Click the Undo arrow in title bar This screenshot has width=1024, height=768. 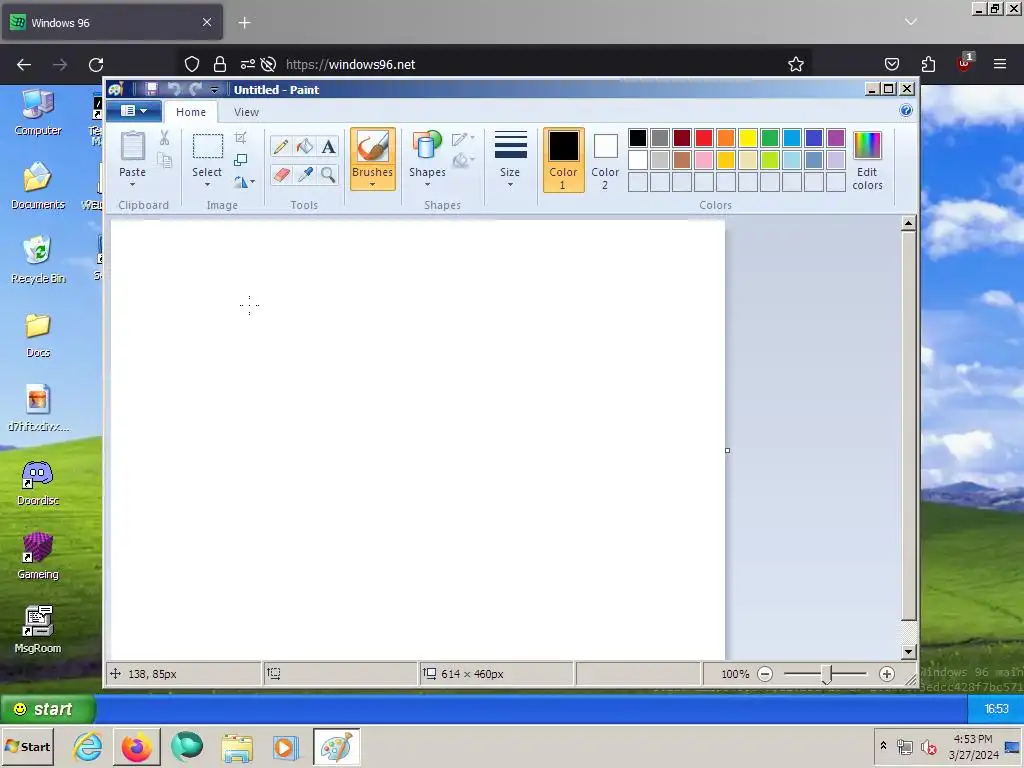tap(174, 89)
